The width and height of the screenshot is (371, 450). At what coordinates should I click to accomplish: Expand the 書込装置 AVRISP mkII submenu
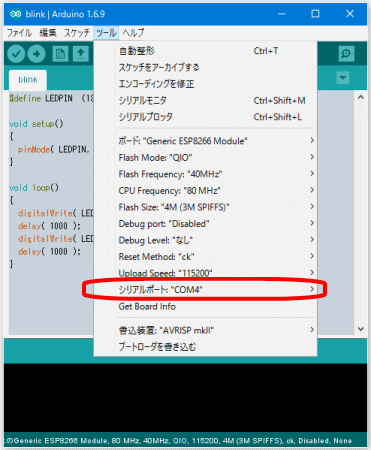(205, 330)
